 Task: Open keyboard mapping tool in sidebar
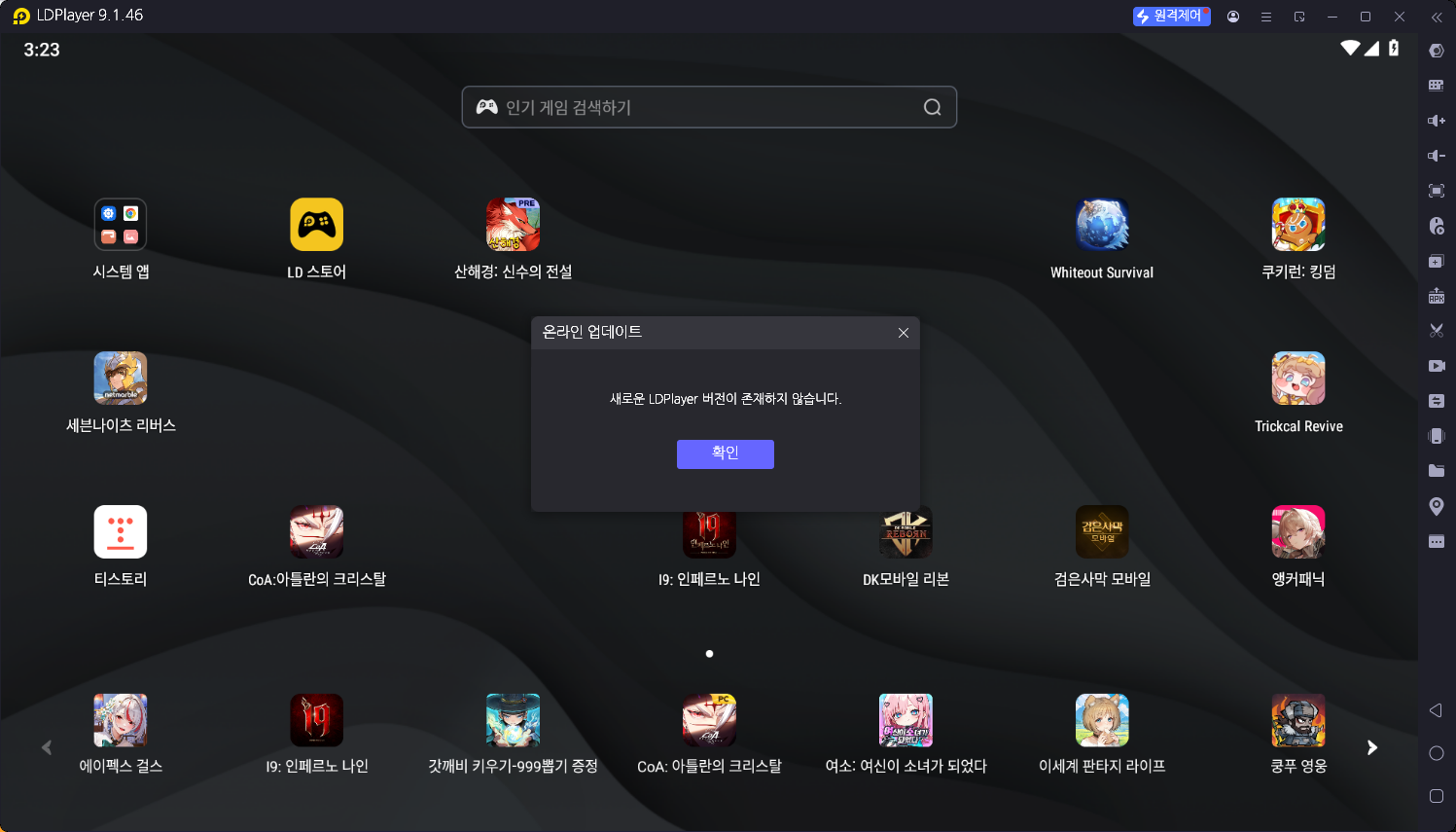click(x=1437, y=86)
